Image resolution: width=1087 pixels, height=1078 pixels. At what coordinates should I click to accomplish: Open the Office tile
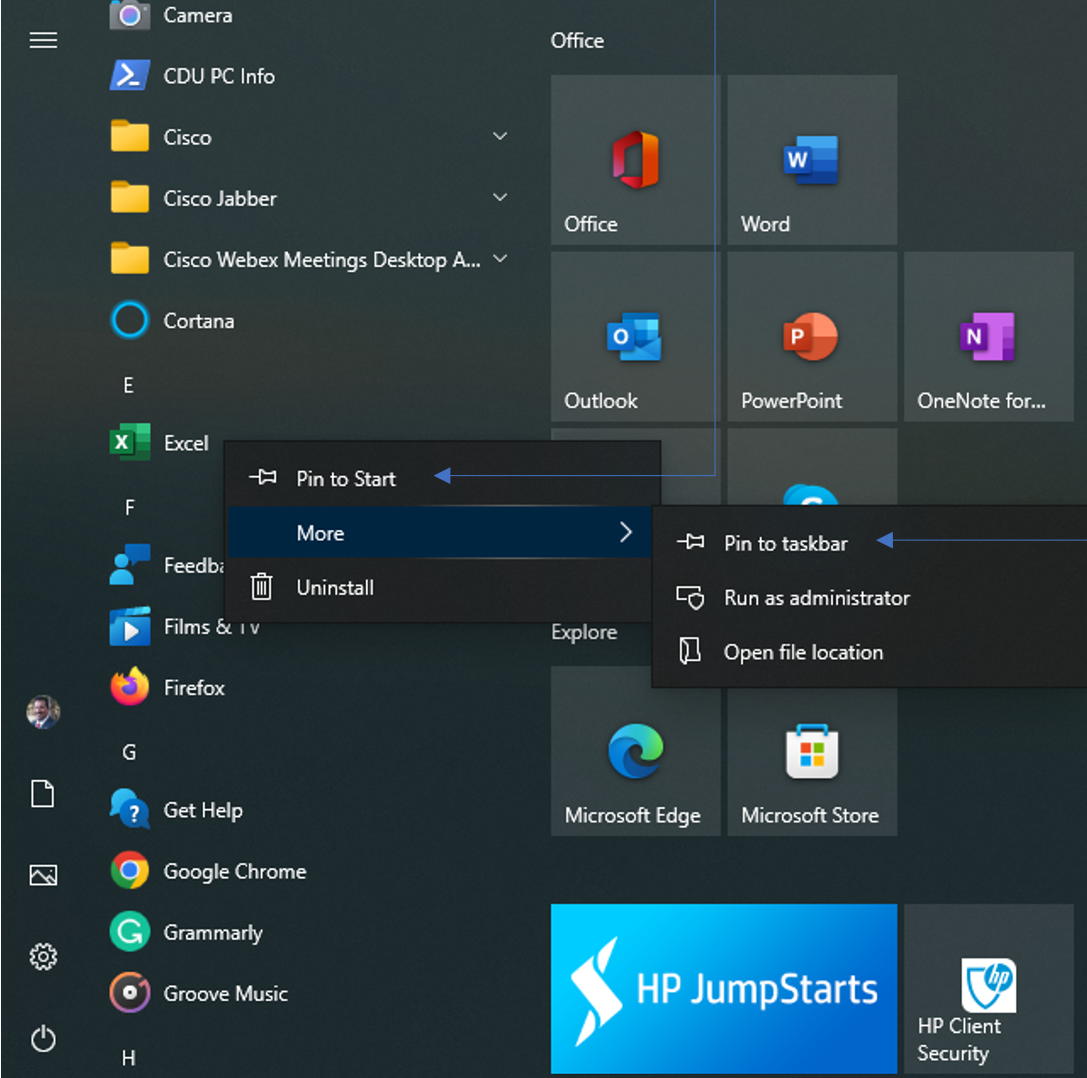[x=635, y=159]
